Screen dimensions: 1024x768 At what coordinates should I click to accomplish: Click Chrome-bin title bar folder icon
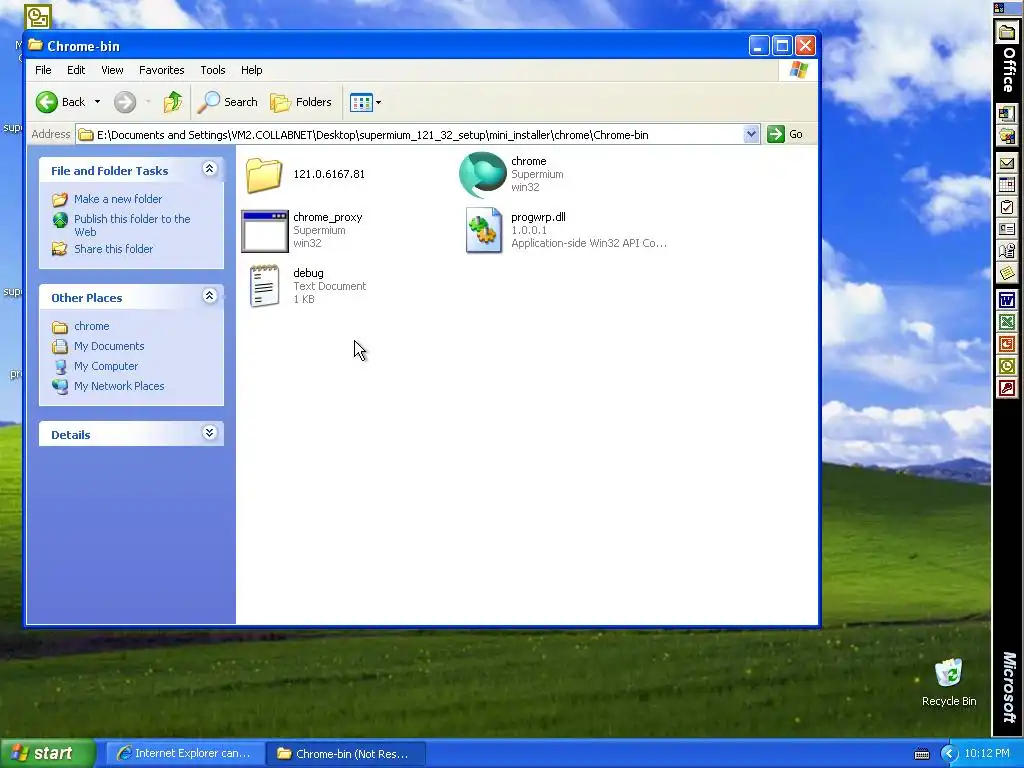click(35, 46)
